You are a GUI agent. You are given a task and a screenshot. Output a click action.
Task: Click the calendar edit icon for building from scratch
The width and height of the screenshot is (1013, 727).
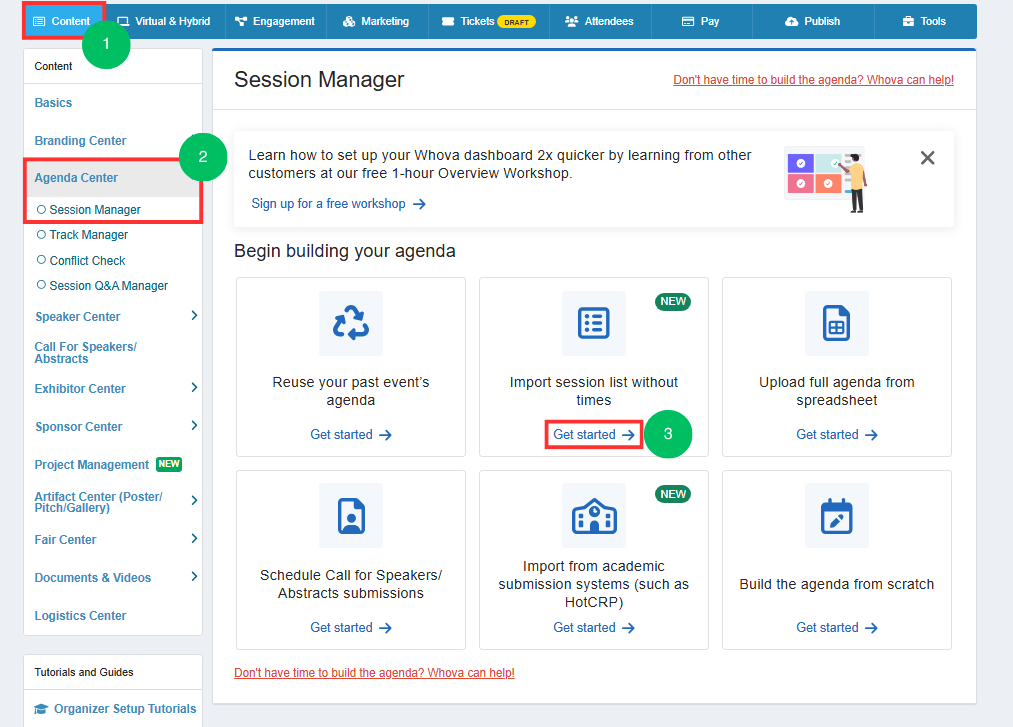pos(836,516)
